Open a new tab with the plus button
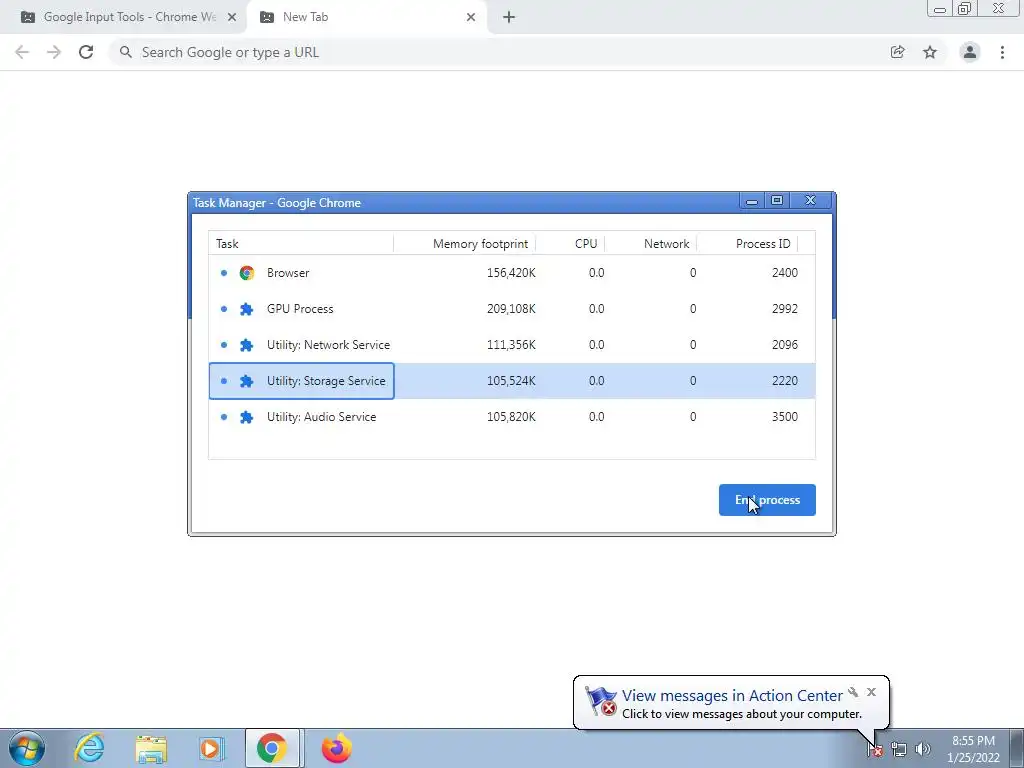Viewport: 1024px width, 768px height. pyautogui.click(x=509, y=17)
